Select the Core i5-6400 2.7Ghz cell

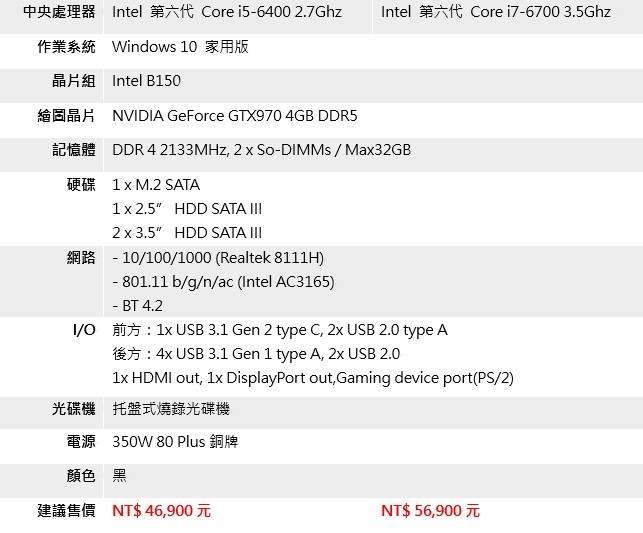point(227,12)
